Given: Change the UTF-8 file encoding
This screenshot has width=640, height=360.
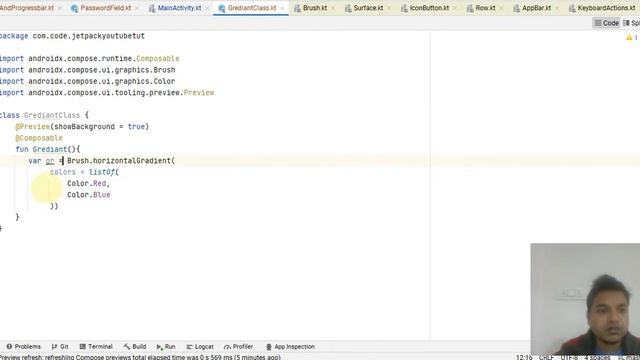Looking at the screenshot, I should click(x=569, y=357).
